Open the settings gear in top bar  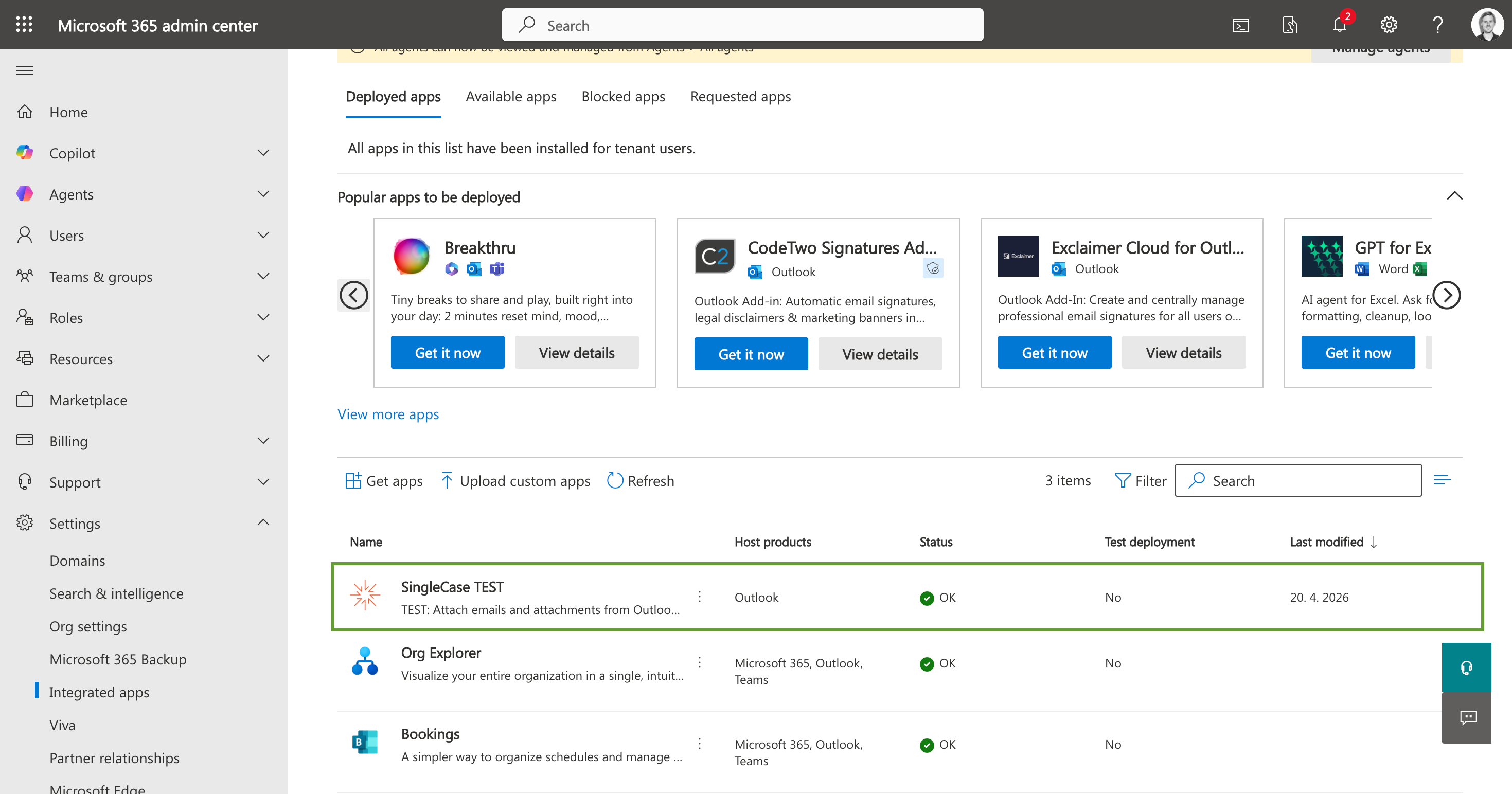1388,25
